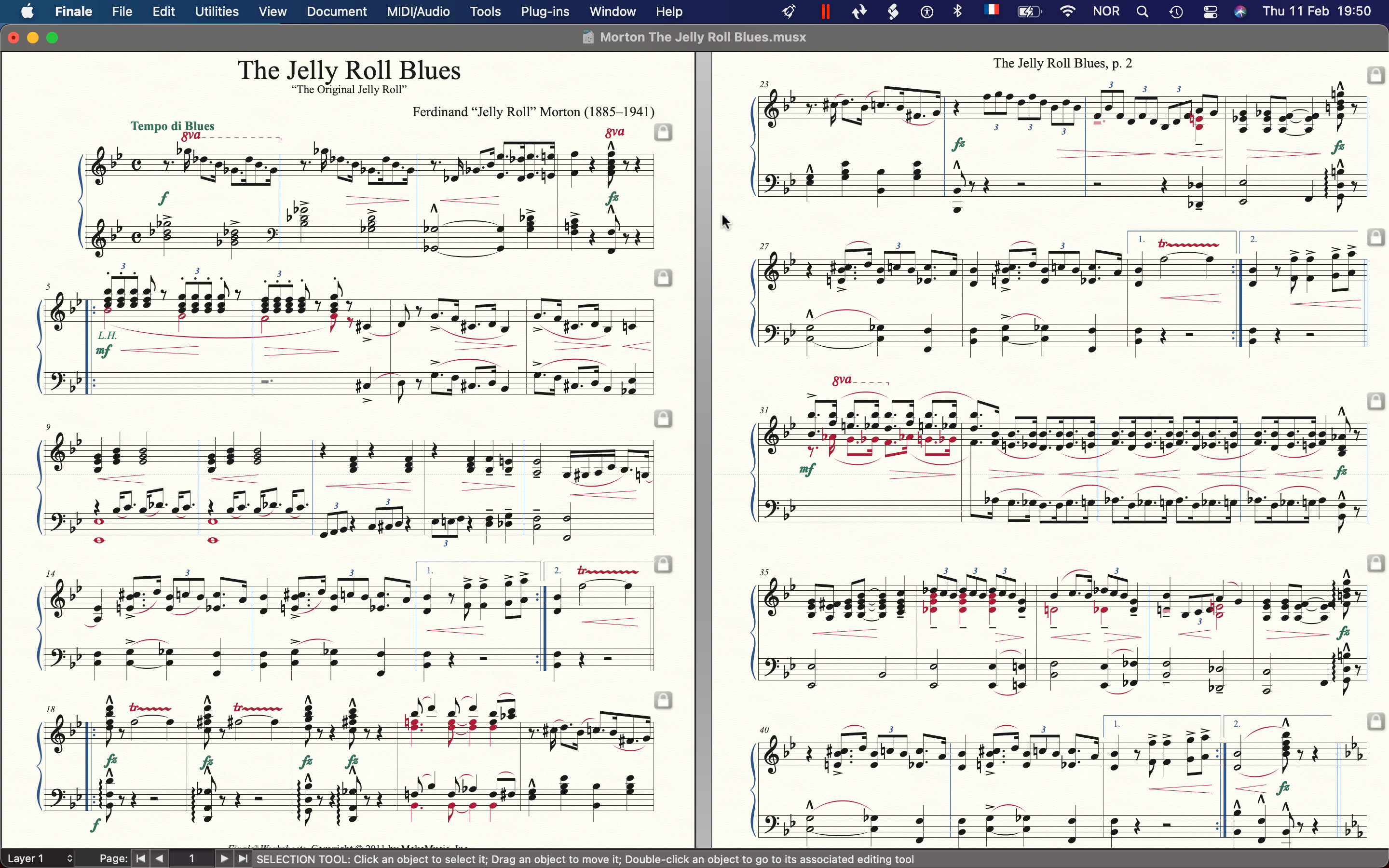
Task: Select the subtitle 'The Original Jelly Roll'
Action: coord(350,90)
